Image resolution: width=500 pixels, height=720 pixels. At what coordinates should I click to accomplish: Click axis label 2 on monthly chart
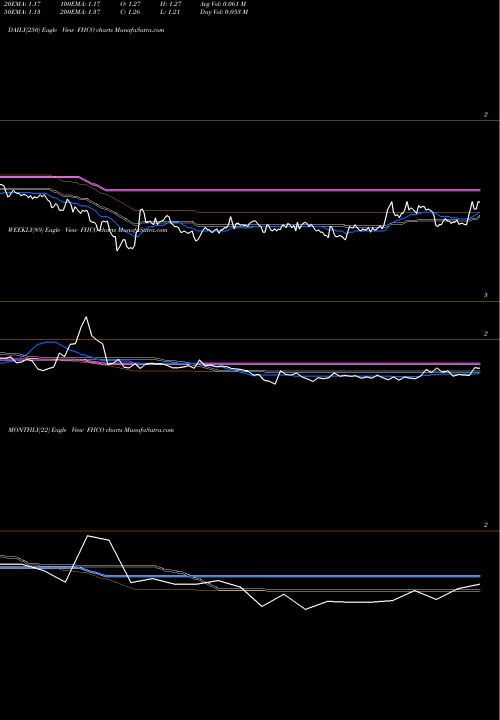coord(486,525)
